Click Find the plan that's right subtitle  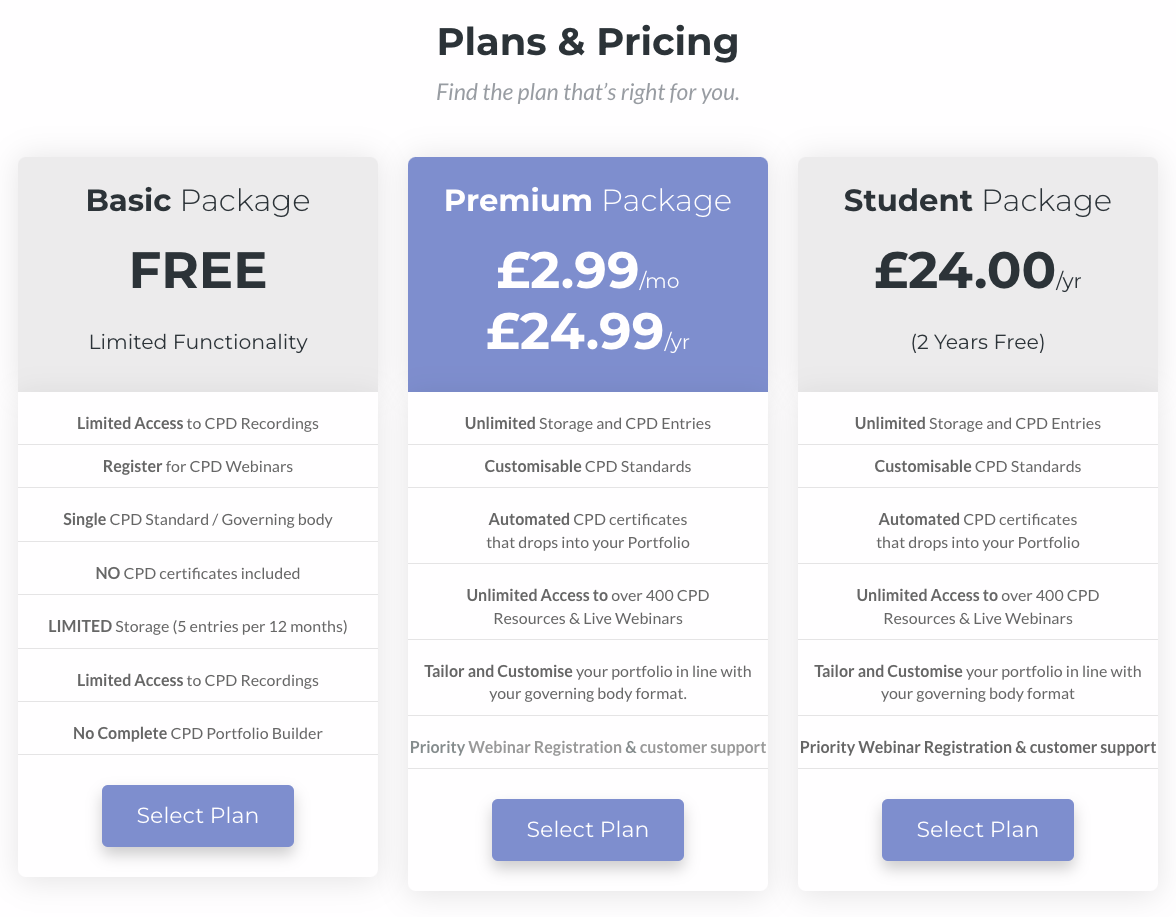coord(588,93)
